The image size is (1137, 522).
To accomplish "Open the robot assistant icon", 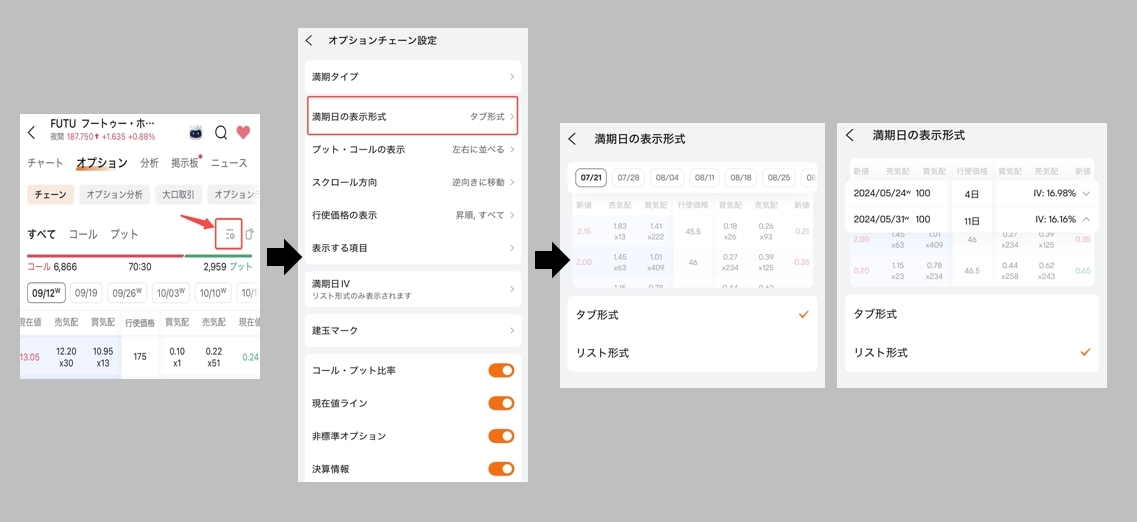I will (x=197, y=132).
